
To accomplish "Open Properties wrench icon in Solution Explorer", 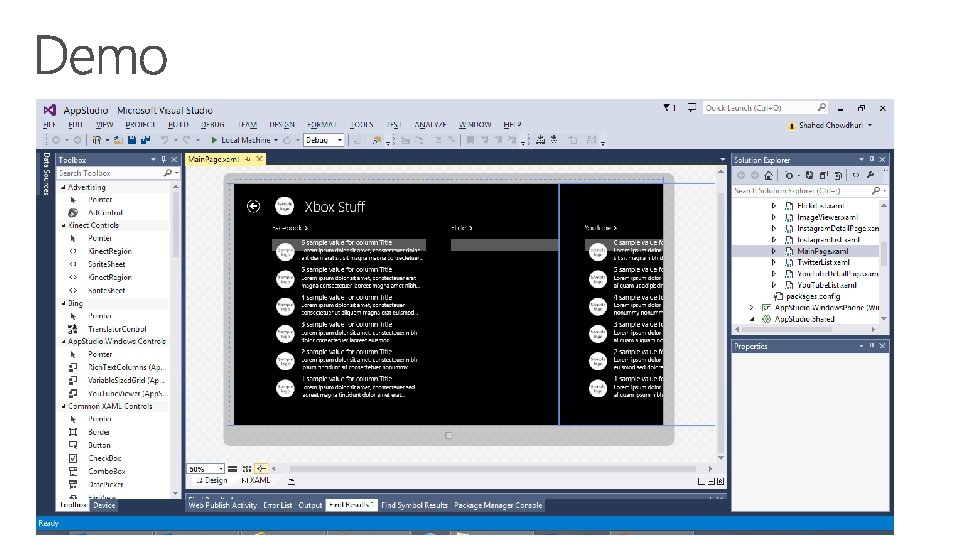I will click(870, 175).
